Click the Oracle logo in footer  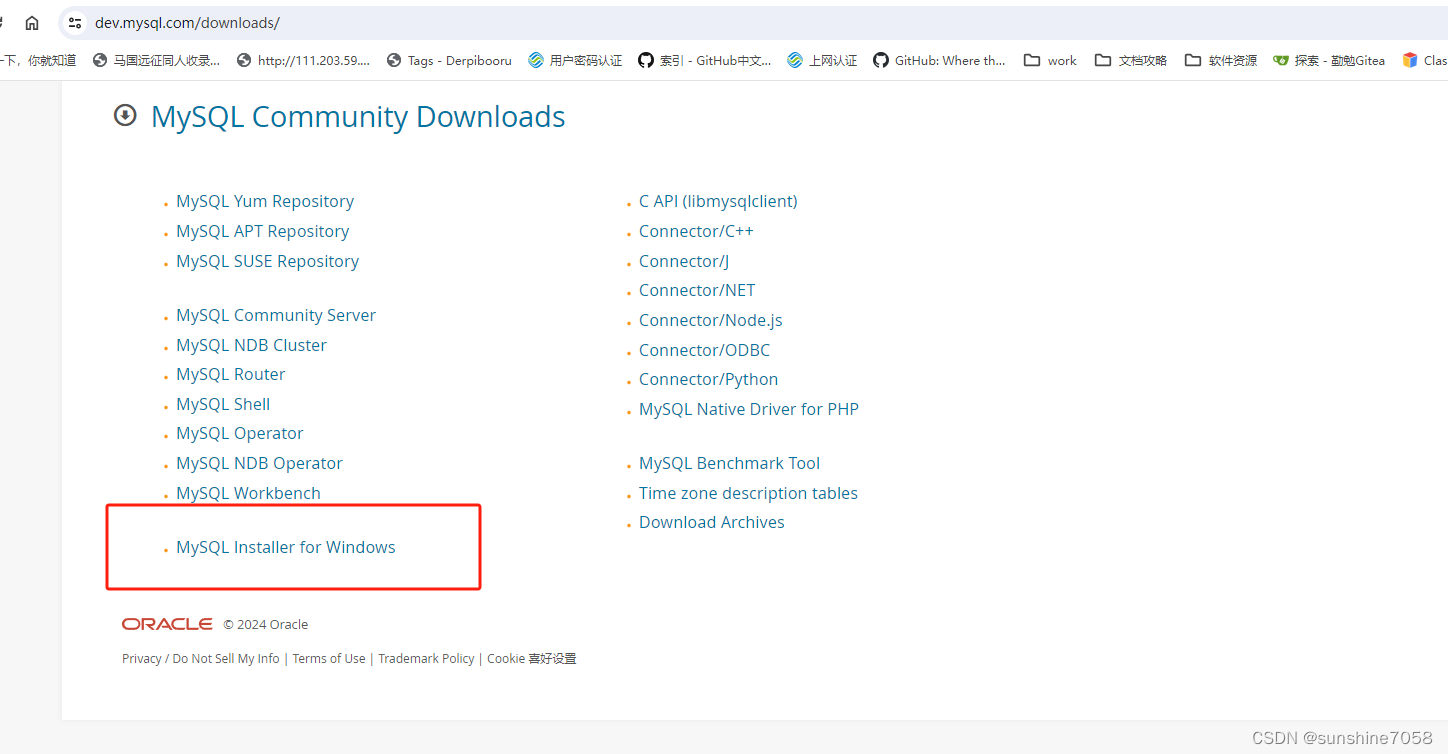point(167,624)
